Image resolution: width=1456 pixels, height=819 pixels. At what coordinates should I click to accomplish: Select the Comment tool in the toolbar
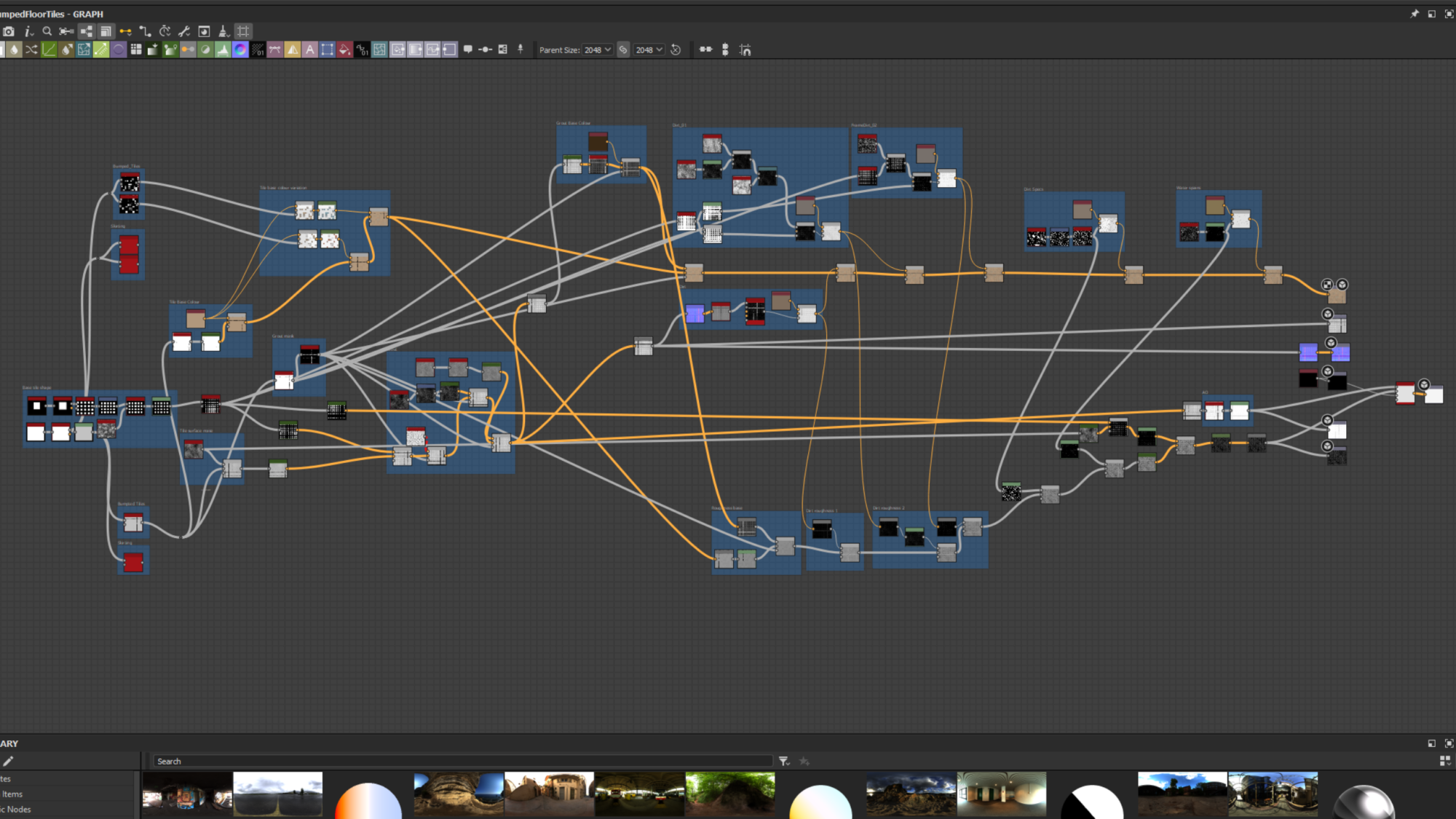coord(468,50)
